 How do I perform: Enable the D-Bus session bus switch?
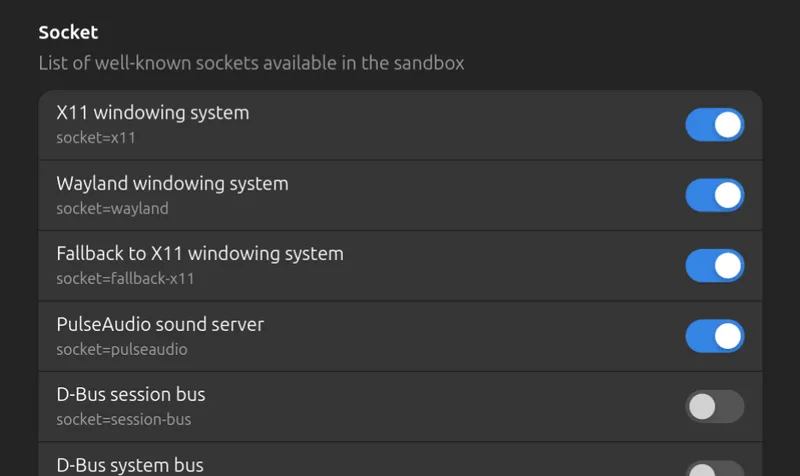[714, 407]
